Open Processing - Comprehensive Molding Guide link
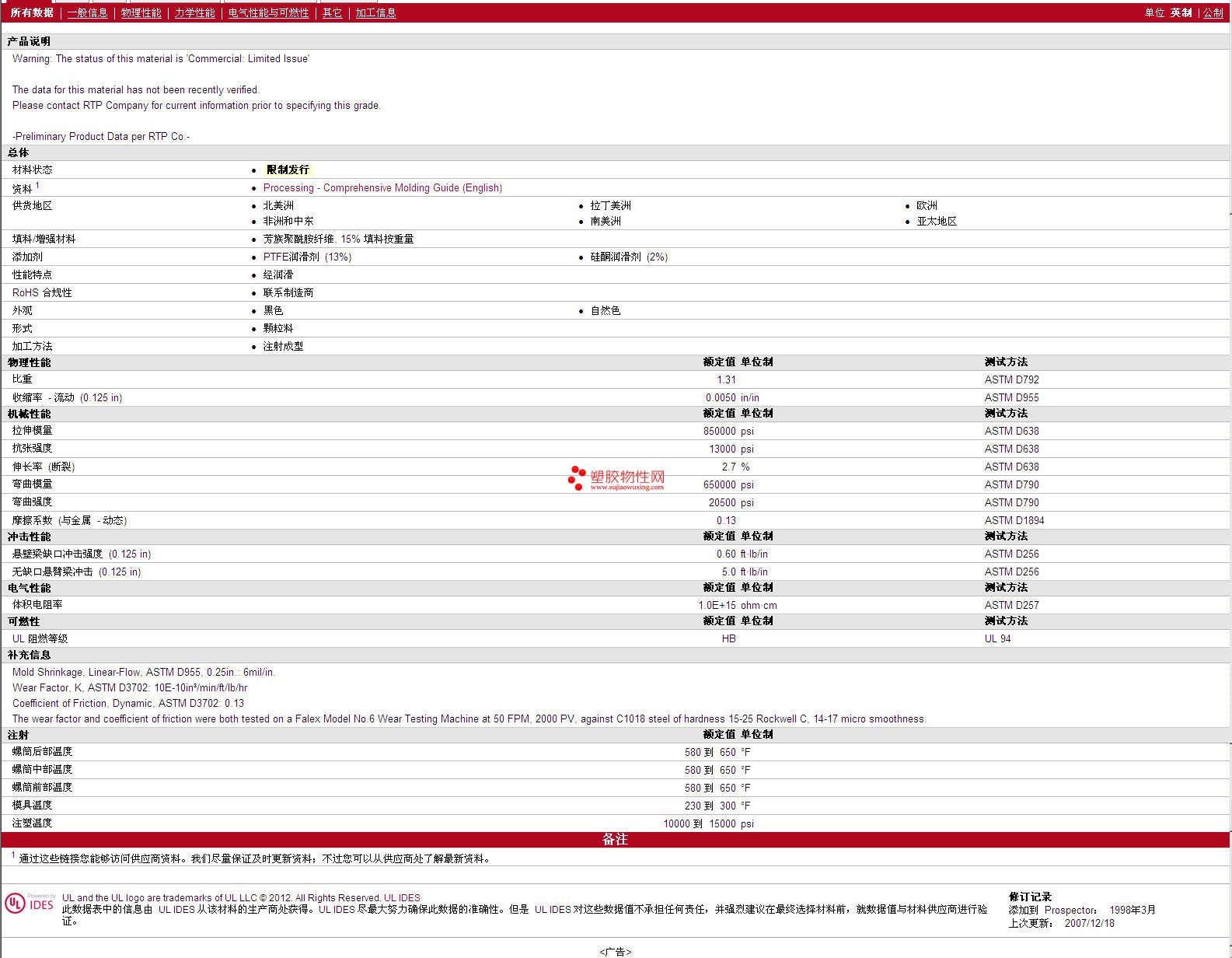Viewport: 1232px width, 958px height. coord(382,188)
